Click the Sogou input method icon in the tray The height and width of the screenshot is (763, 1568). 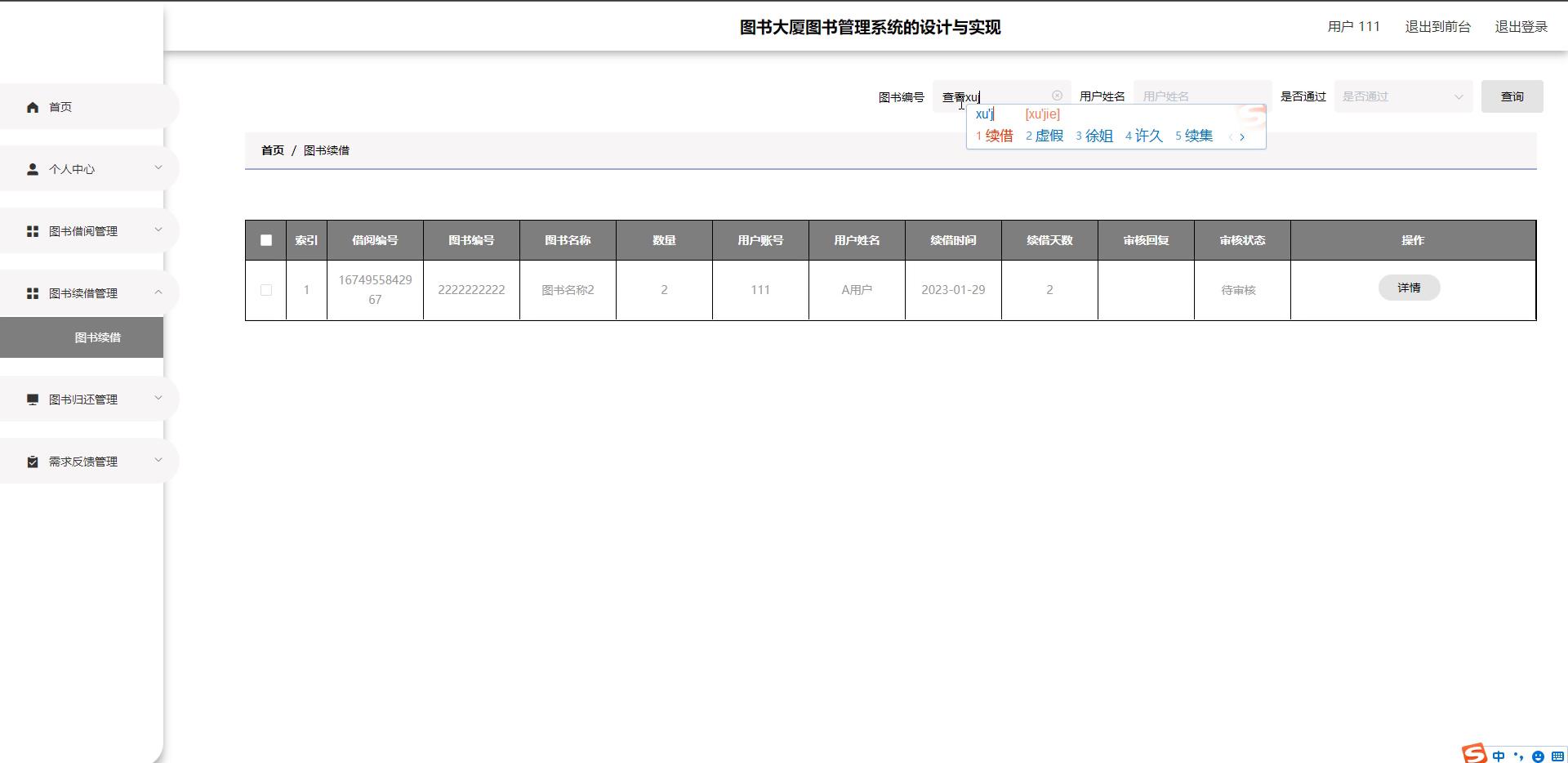point(1475,752)
